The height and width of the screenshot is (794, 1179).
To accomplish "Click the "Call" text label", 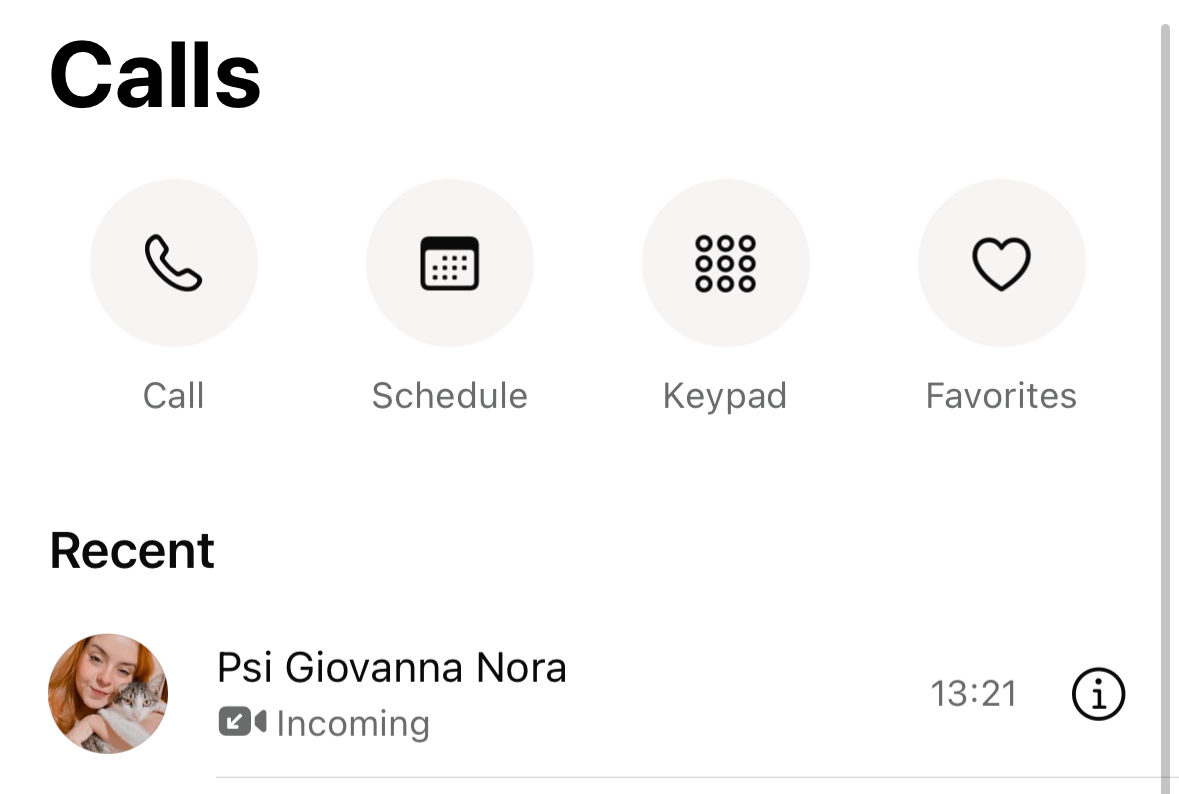I will [x=173, y=396].
